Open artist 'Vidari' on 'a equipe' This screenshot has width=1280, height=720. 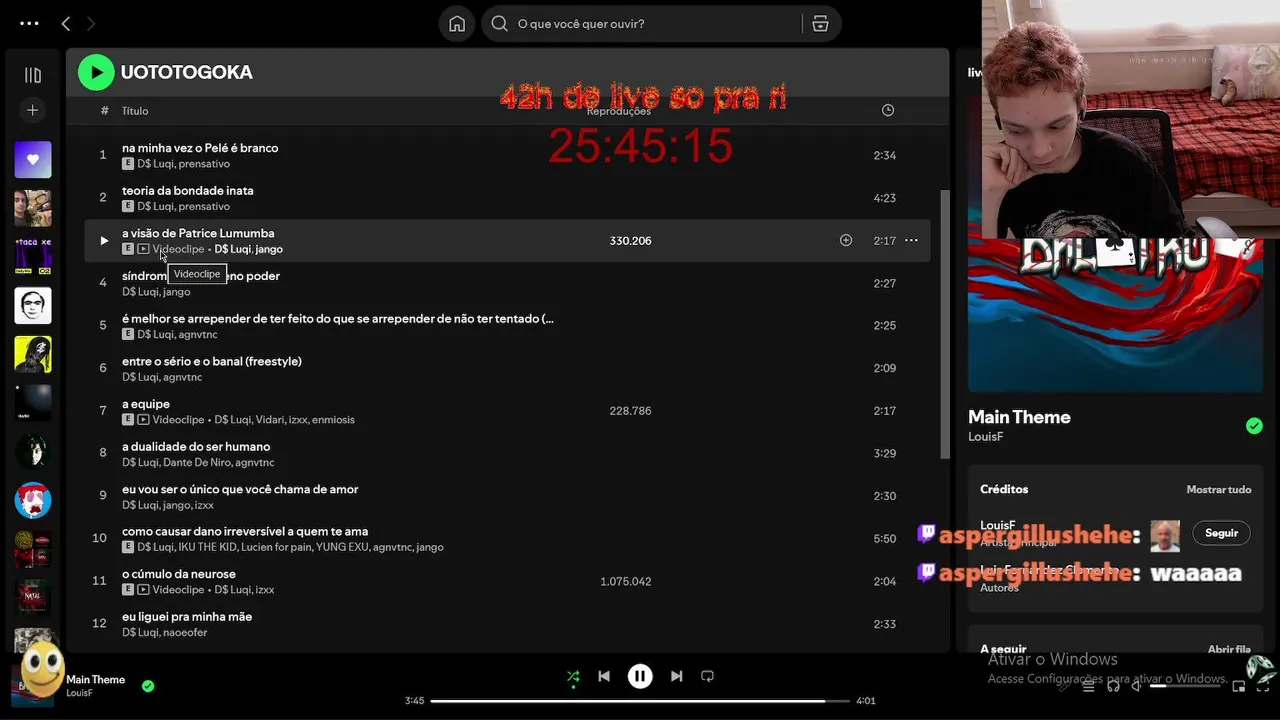point(269,420)
